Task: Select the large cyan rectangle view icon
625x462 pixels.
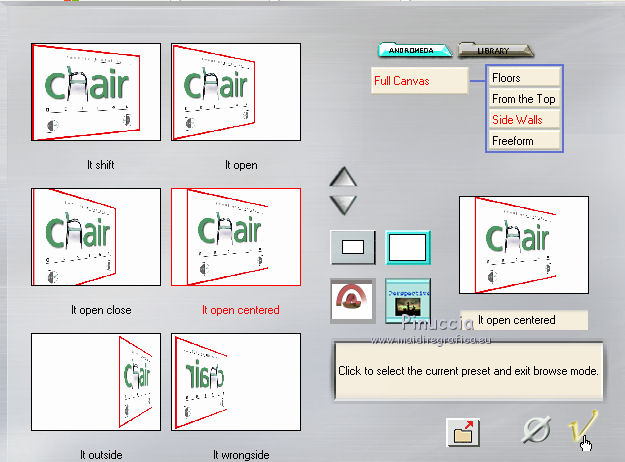Action: [x=408, y=248]
